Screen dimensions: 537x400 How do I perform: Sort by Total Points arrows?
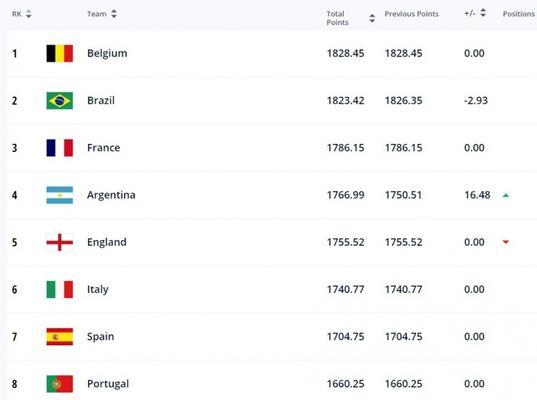372,18
